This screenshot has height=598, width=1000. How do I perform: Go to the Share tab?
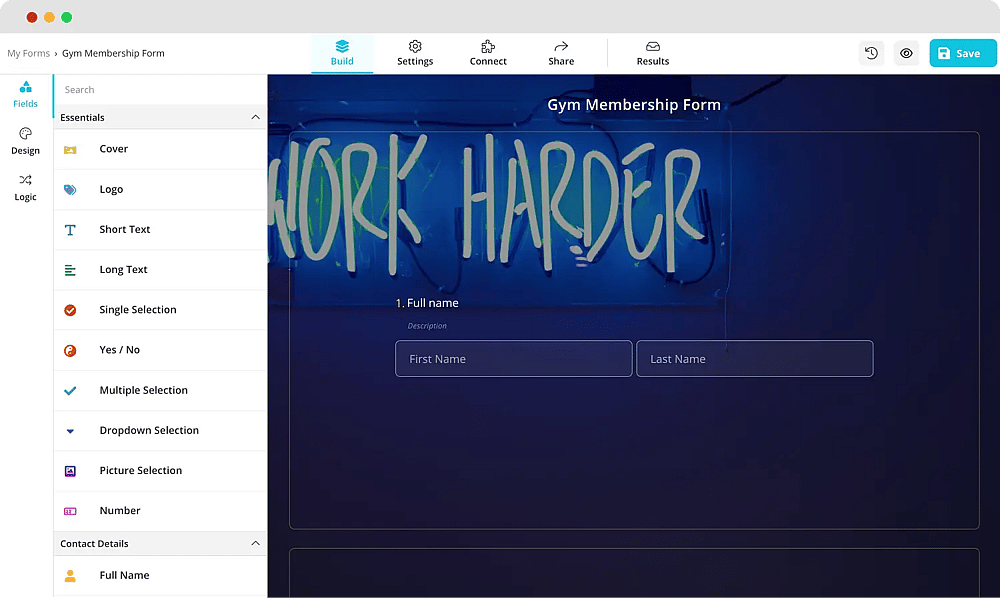click(561, 54)
